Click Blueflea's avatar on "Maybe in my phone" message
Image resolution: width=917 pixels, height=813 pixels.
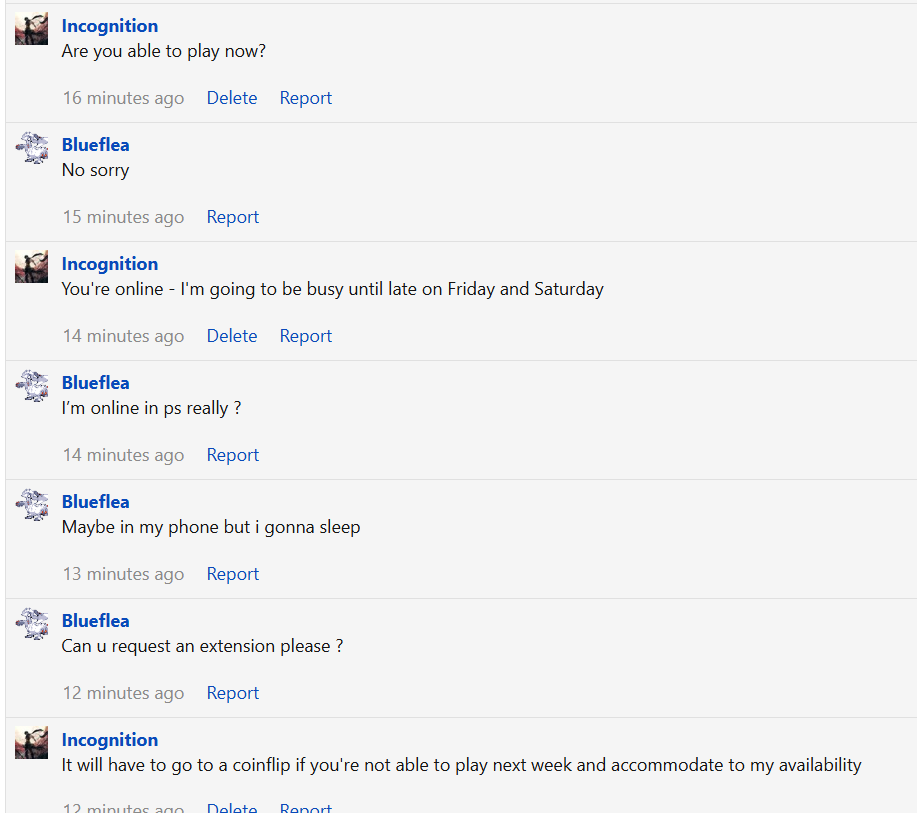coord(32,505)
